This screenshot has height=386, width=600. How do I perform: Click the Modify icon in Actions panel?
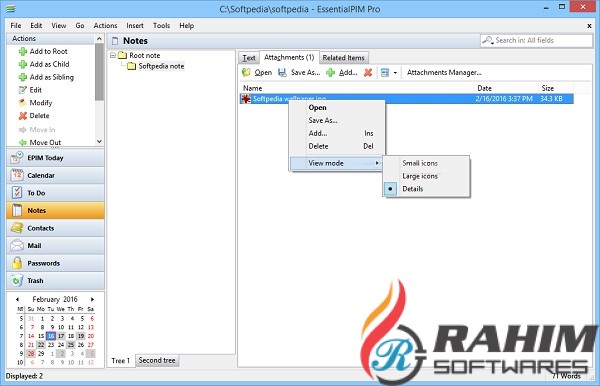click(23, 103)
